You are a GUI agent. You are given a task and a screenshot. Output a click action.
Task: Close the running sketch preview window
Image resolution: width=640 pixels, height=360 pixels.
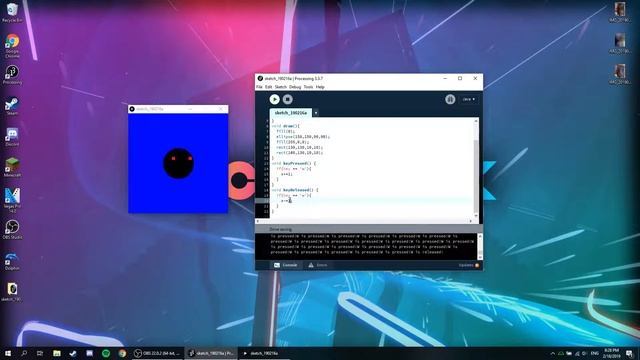(221, 109)
